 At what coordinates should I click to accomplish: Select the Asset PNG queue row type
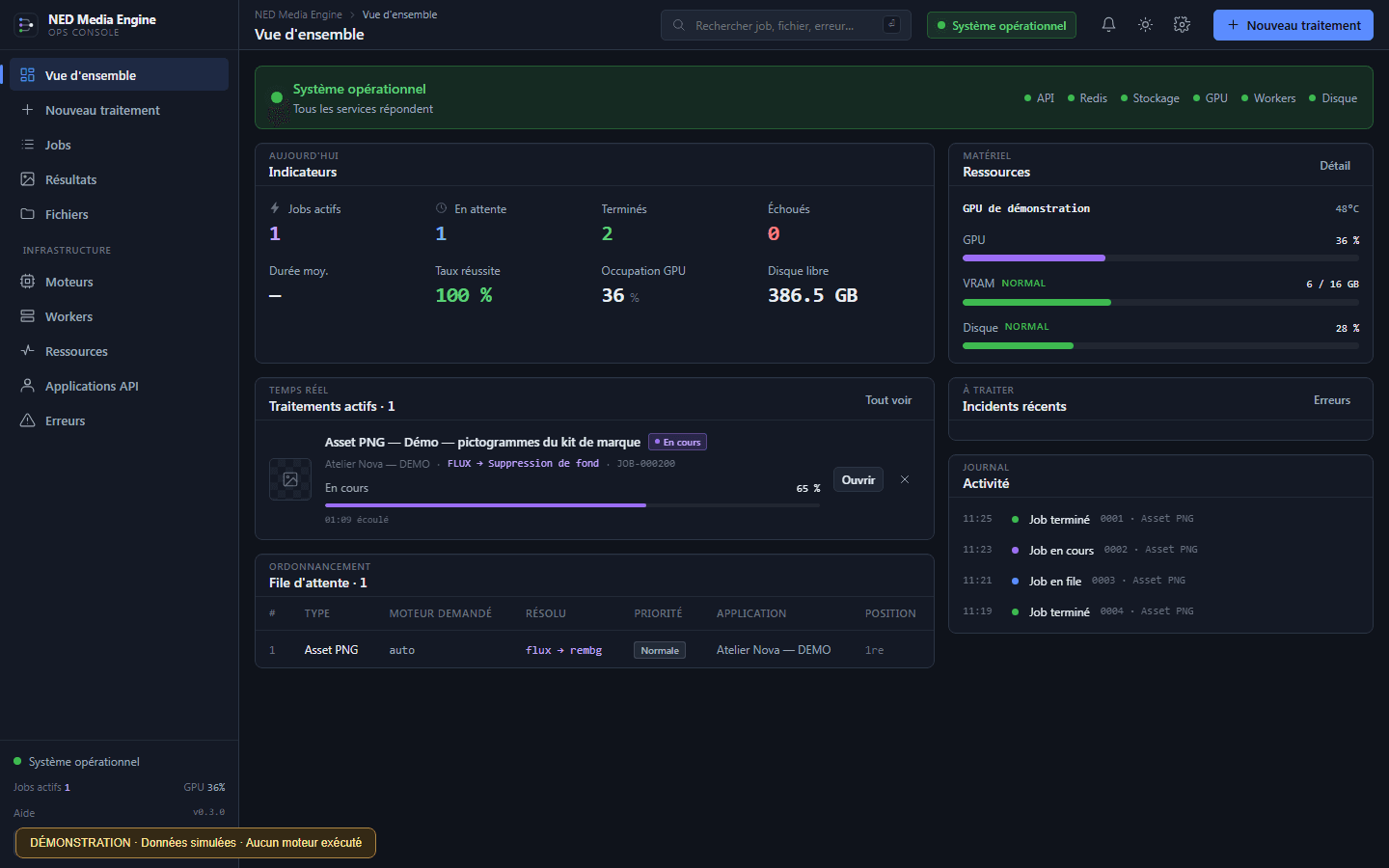[x=331, y=650]
